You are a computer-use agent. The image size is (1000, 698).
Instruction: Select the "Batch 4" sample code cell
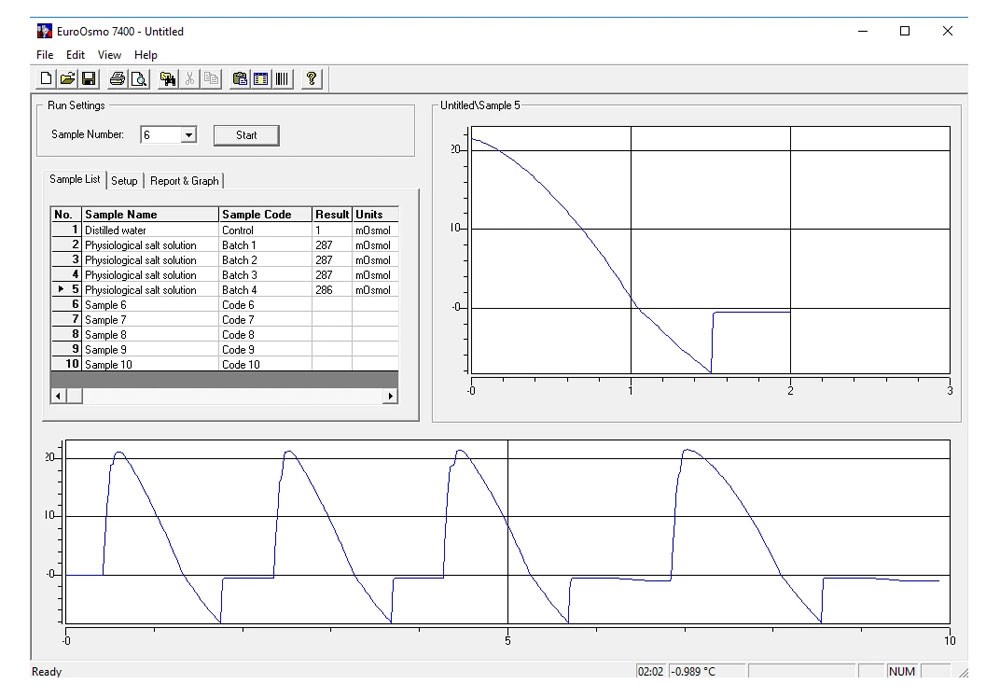point(265,290)
